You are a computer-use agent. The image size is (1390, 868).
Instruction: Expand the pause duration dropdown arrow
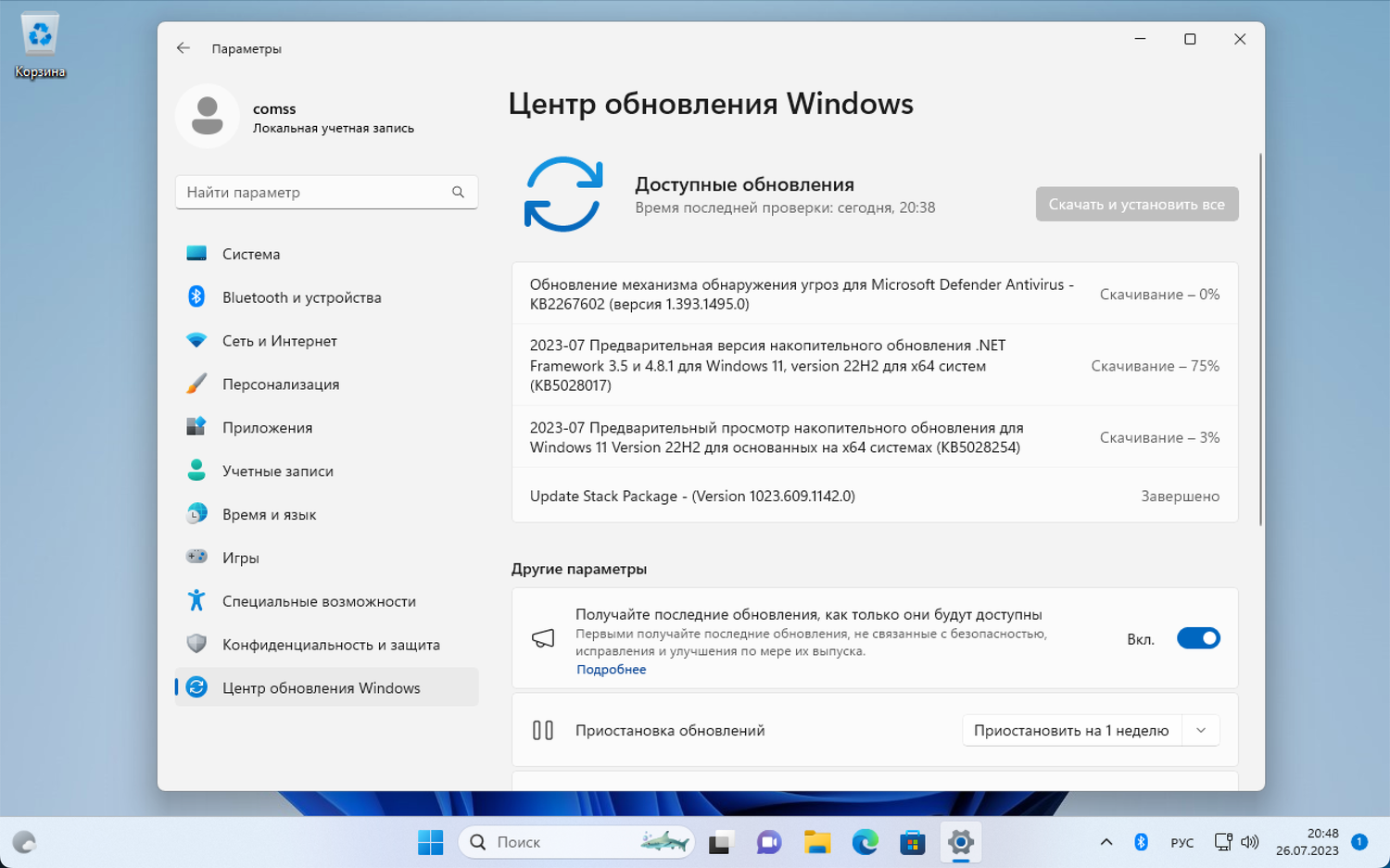click(1201, 730)
